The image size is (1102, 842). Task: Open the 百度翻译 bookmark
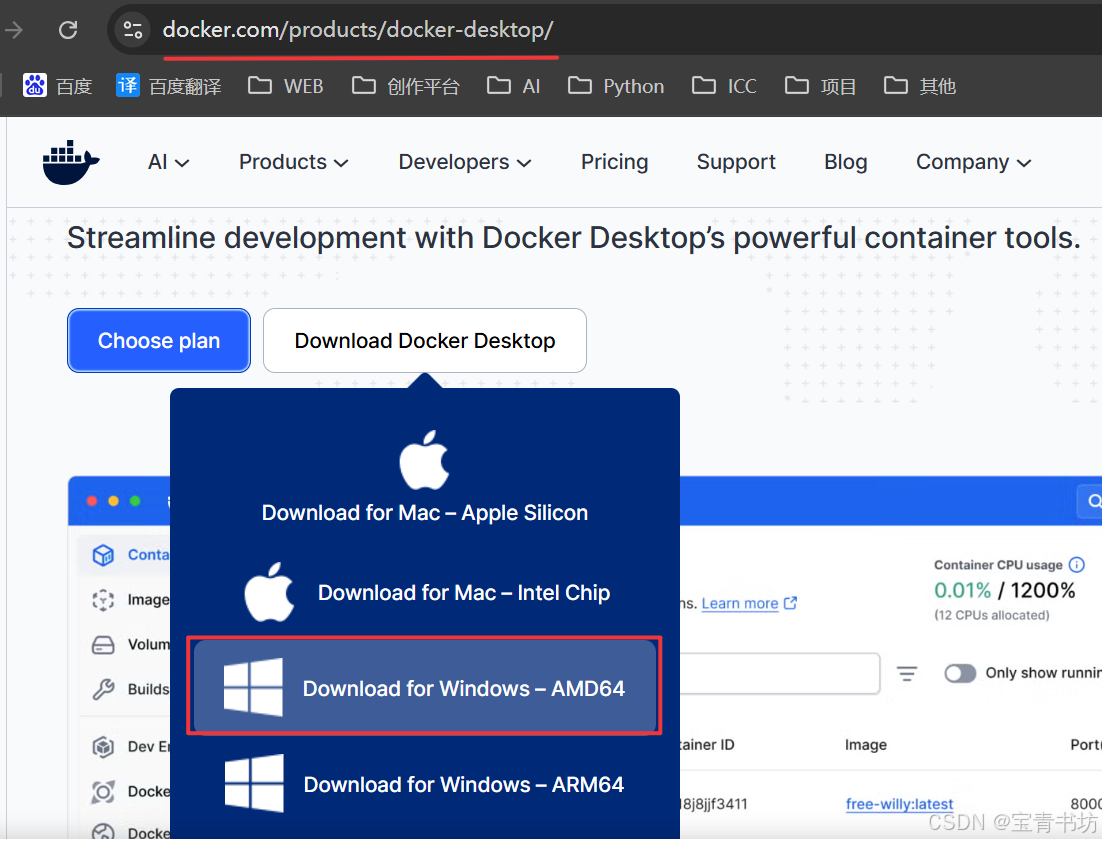(x=169, y=86)
